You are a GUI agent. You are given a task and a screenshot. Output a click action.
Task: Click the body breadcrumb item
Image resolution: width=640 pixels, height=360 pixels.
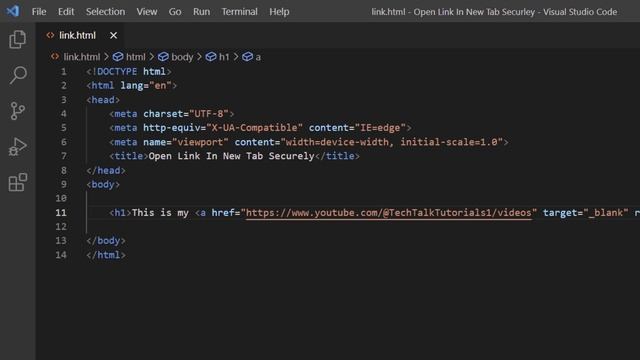tap(176, 57)
